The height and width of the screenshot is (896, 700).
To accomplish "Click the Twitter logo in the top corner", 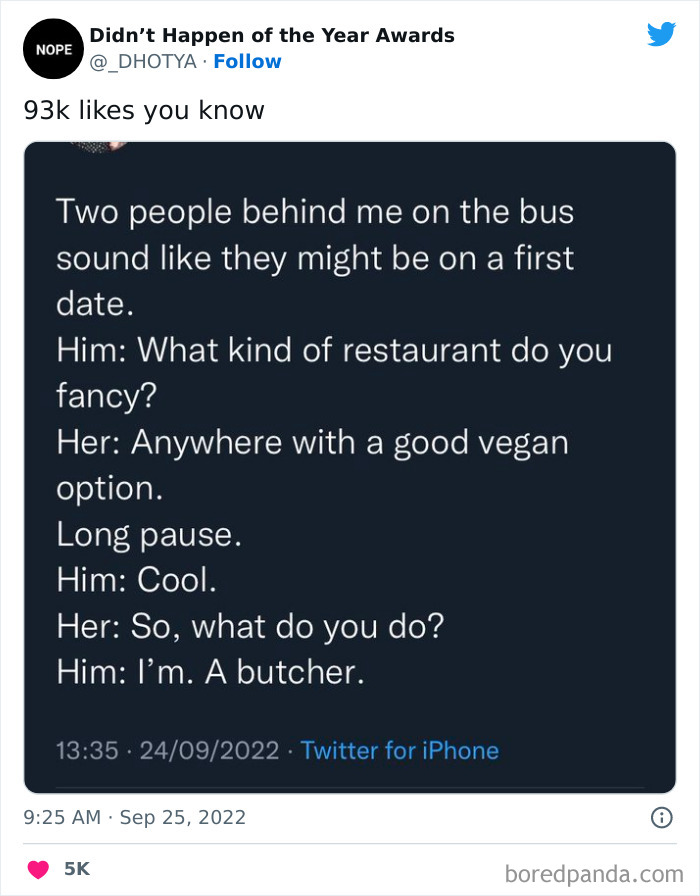I will pyautogui.click(x=662, y=34).
